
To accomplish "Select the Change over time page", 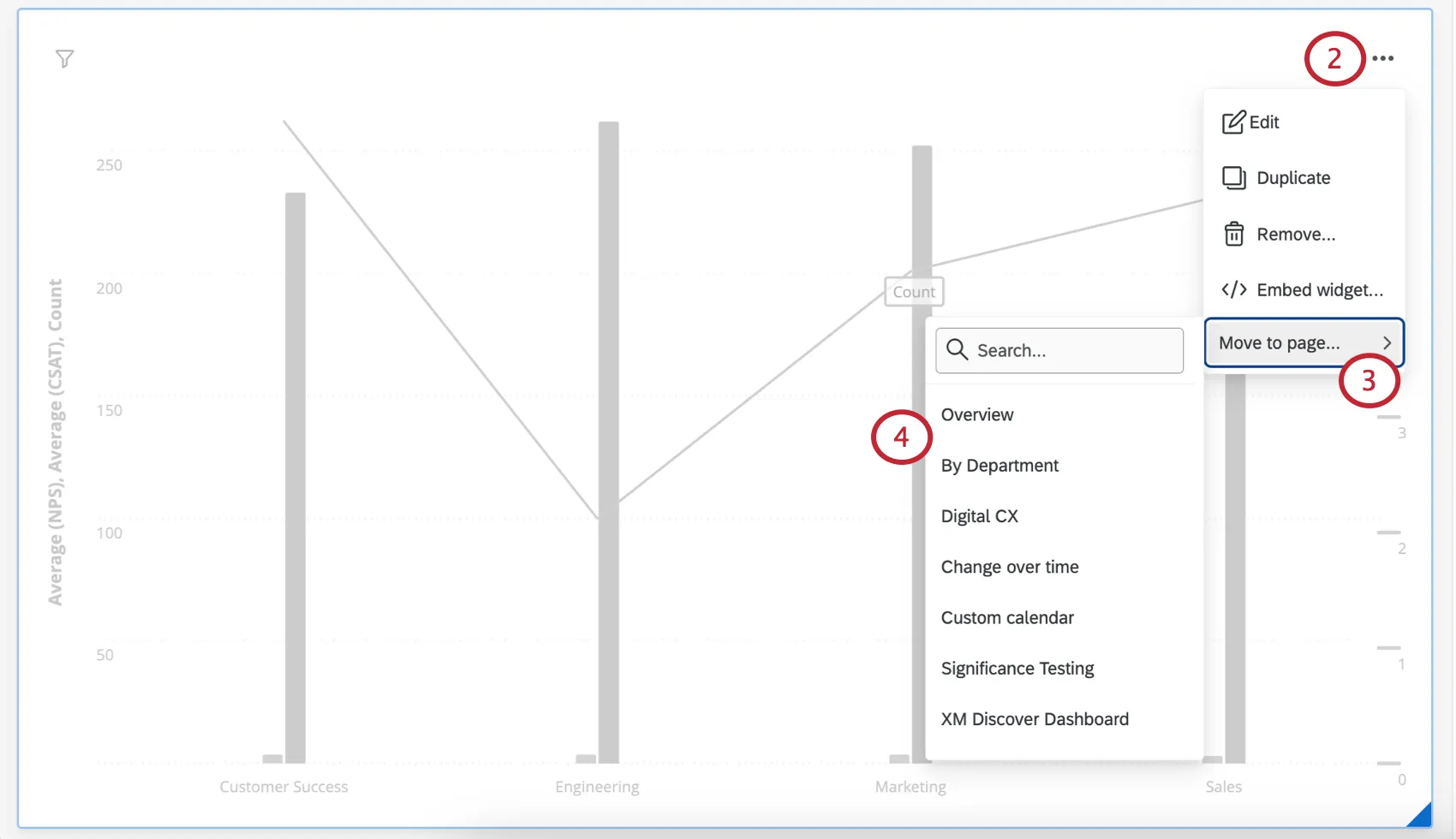I will point(1010,566).
